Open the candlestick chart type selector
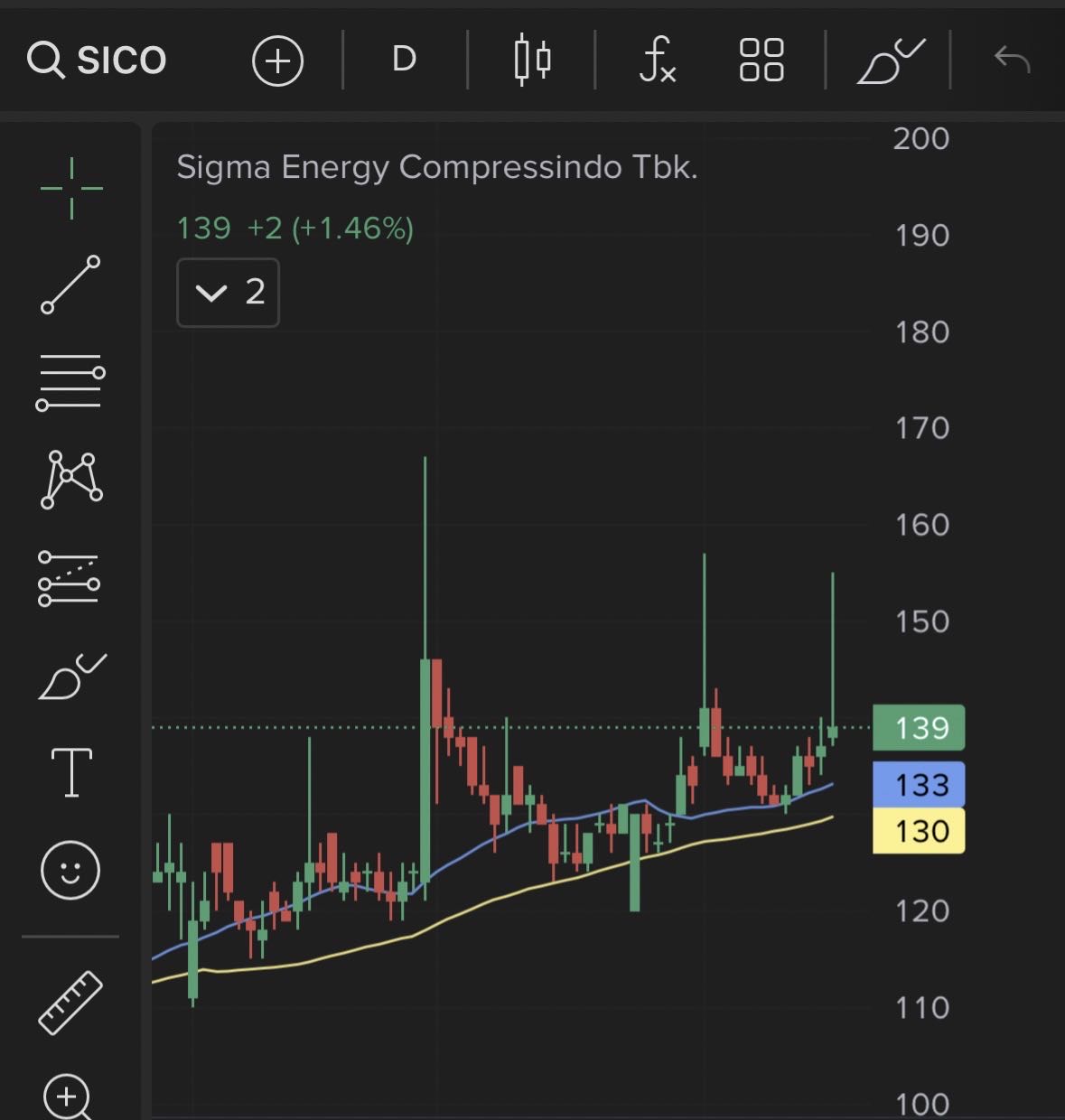 pos(532,60)
